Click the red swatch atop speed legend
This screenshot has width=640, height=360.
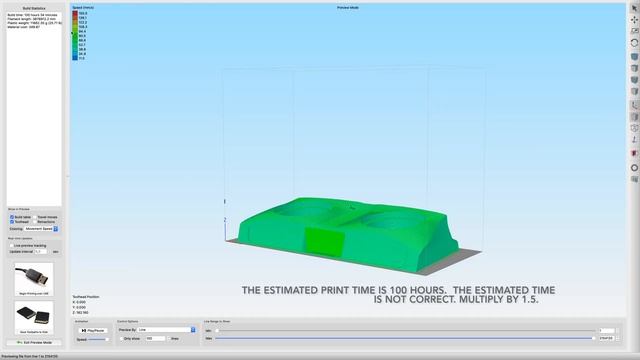tap(75, 13)
